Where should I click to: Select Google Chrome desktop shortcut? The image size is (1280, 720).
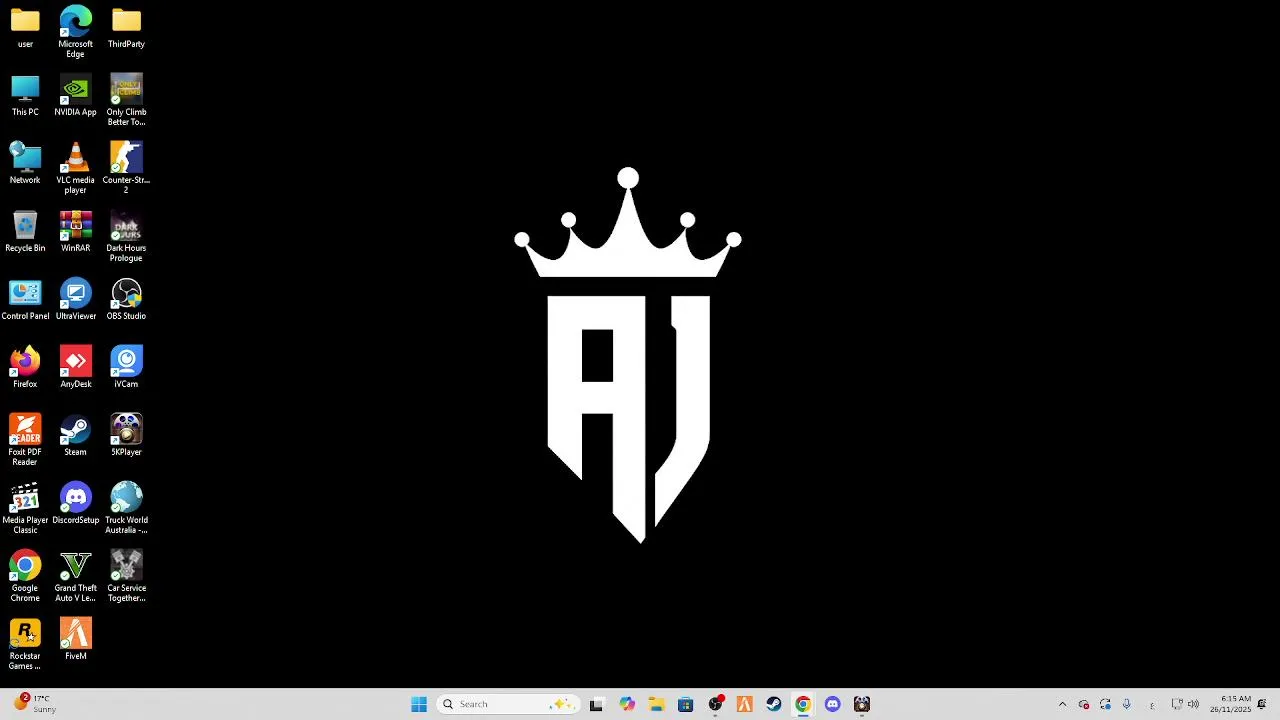tap(25, 576)
